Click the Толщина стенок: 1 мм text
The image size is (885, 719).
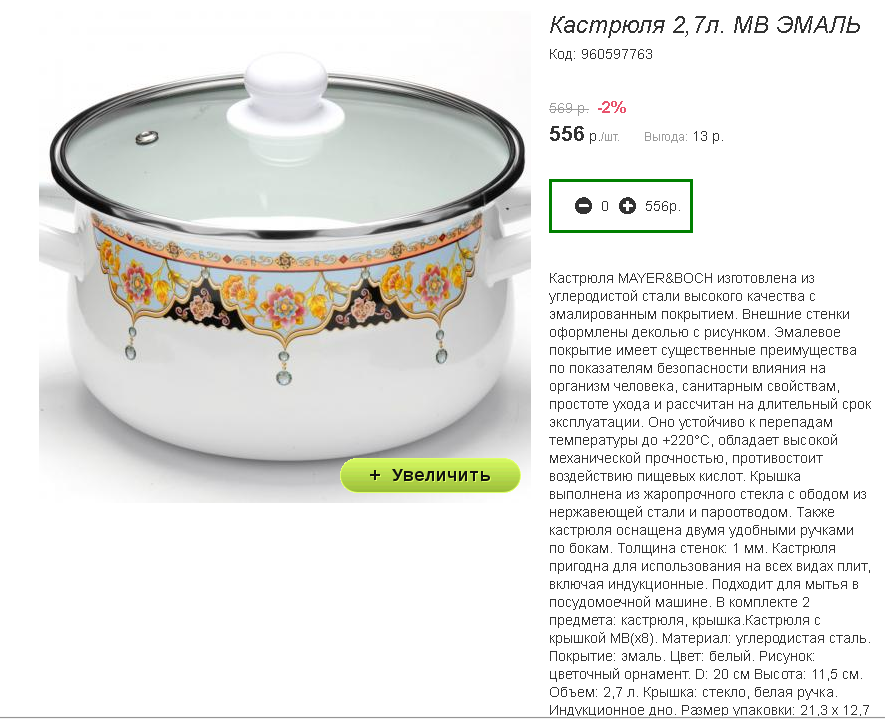coord(691,549)
